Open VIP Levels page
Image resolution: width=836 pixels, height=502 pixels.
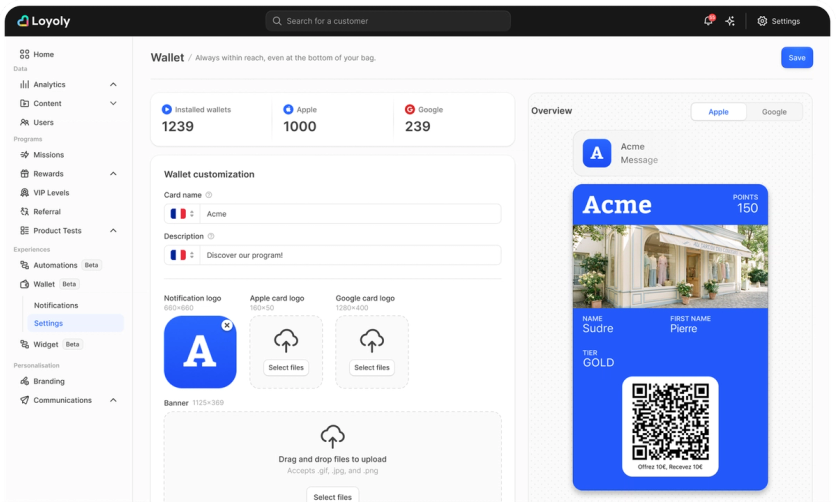45,193
